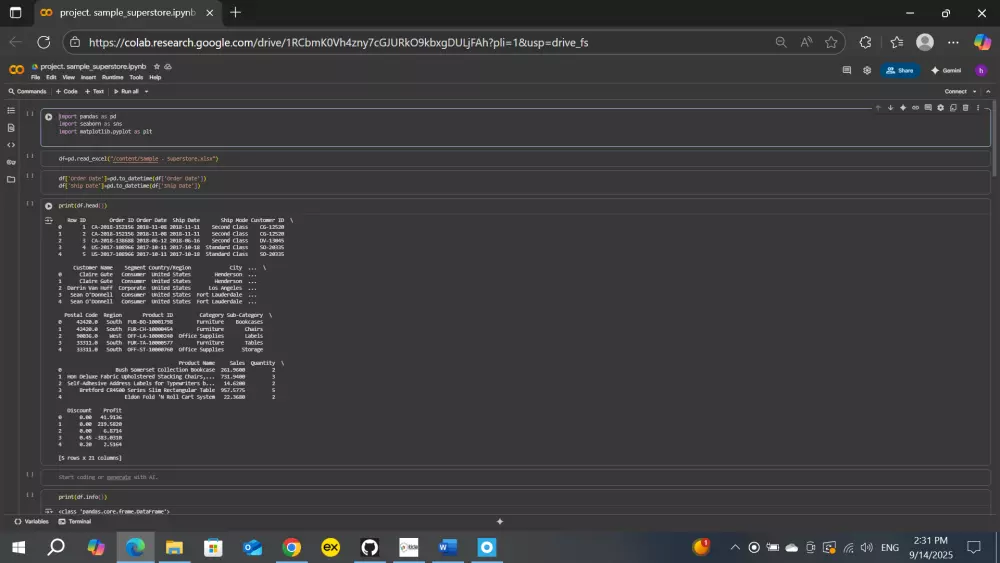Screen dimensions: 1000x563
Task: Open the comments panel icon in header
Action: point(847,70)
